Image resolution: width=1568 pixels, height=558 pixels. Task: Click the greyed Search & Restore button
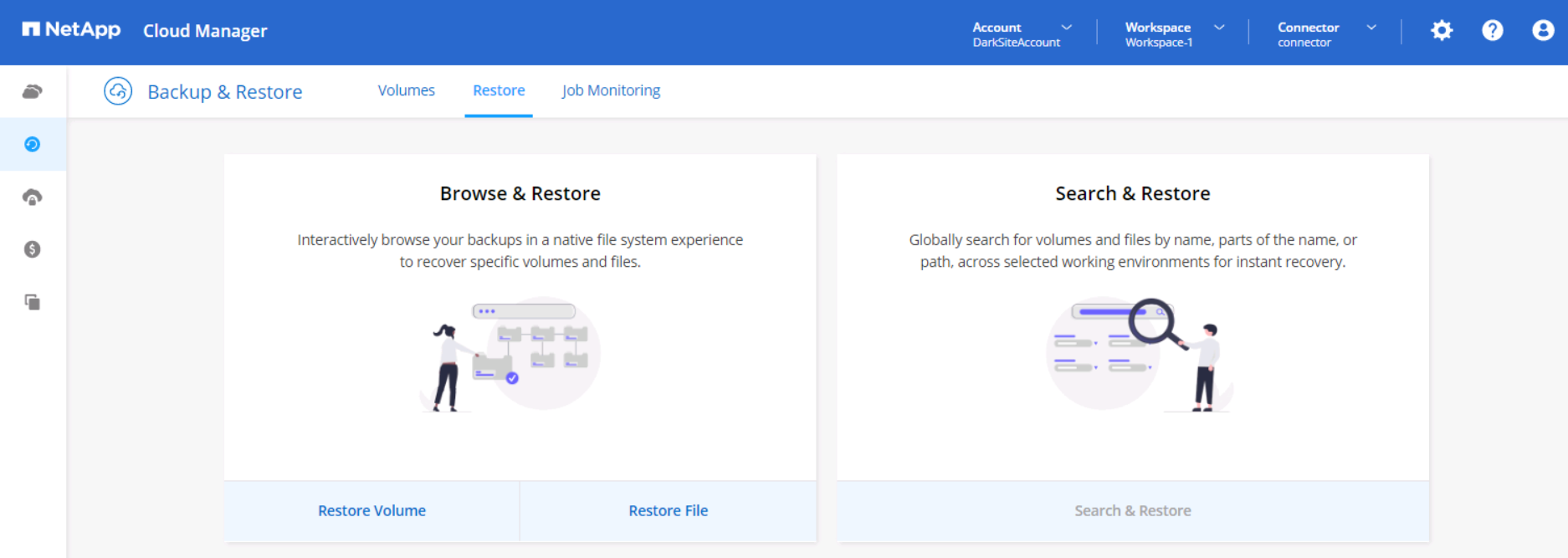coord(1132,510)
